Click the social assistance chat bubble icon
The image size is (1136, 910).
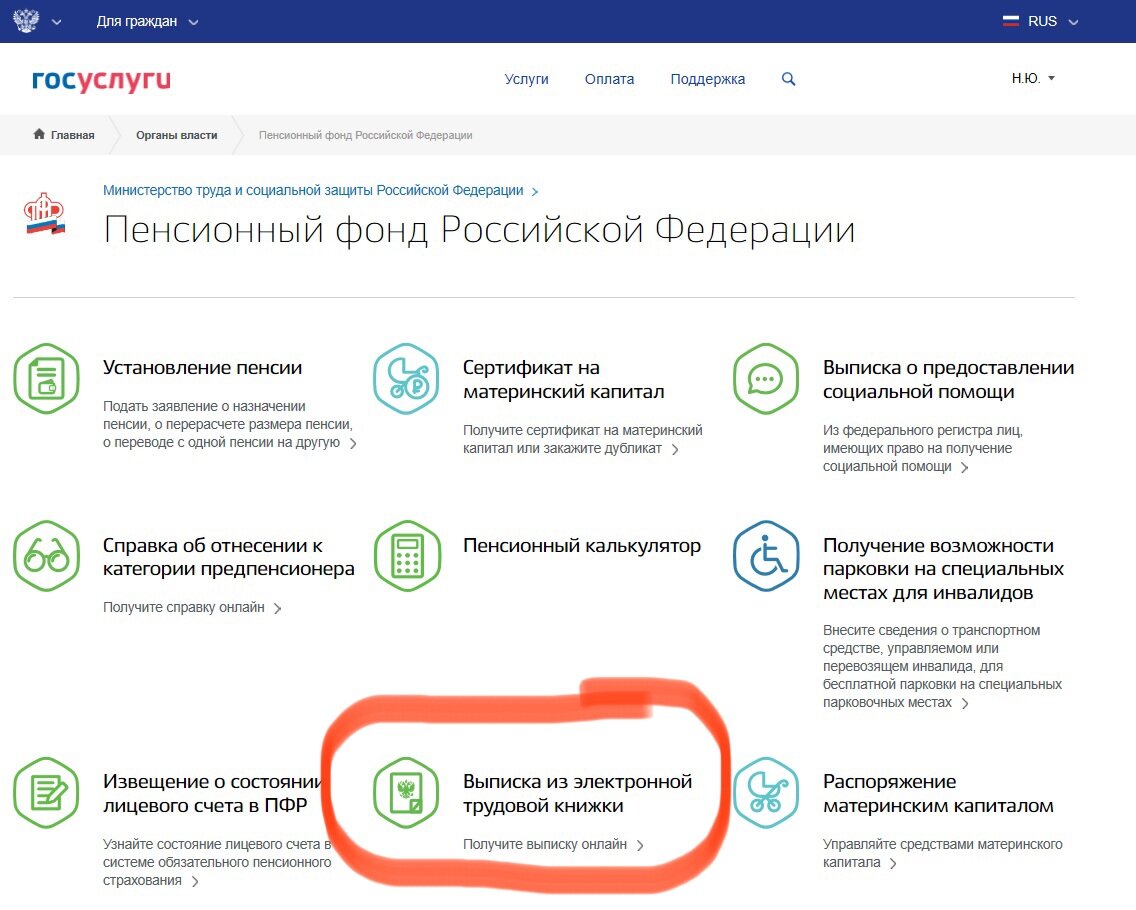[x=766, y=378]
